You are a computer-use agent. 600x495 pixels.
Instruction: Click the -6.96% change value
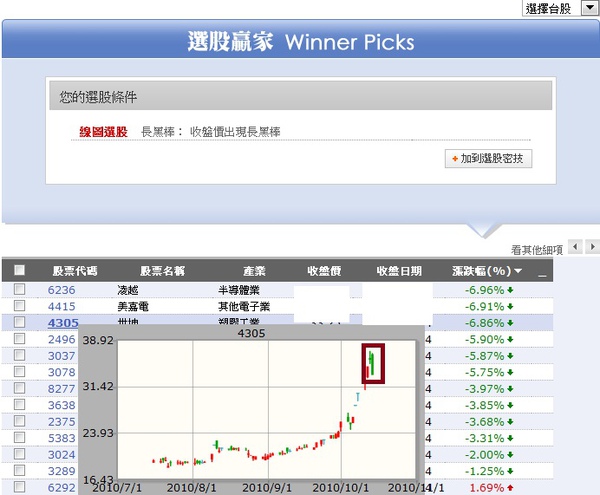(484, 290)
